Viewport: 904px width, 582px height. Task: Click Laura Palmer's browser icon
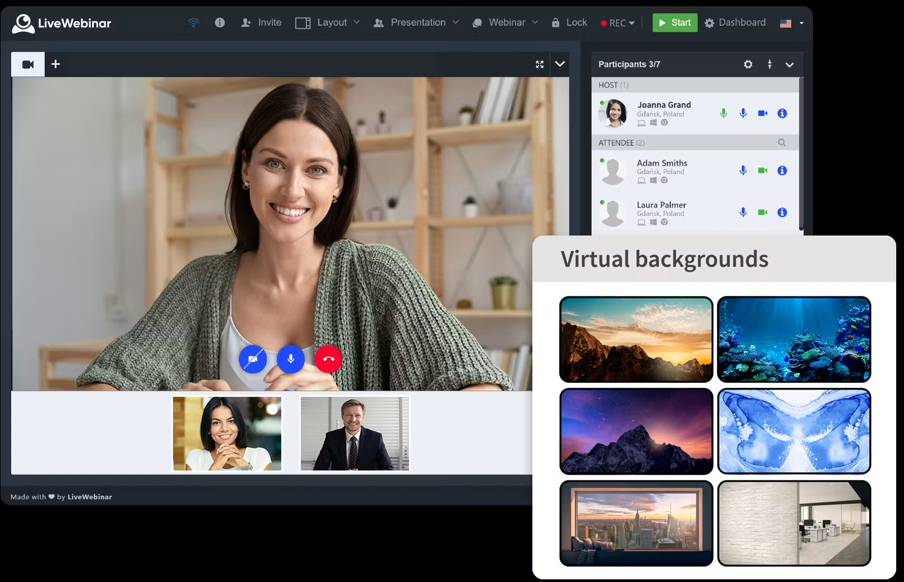(x=664, y=222)
